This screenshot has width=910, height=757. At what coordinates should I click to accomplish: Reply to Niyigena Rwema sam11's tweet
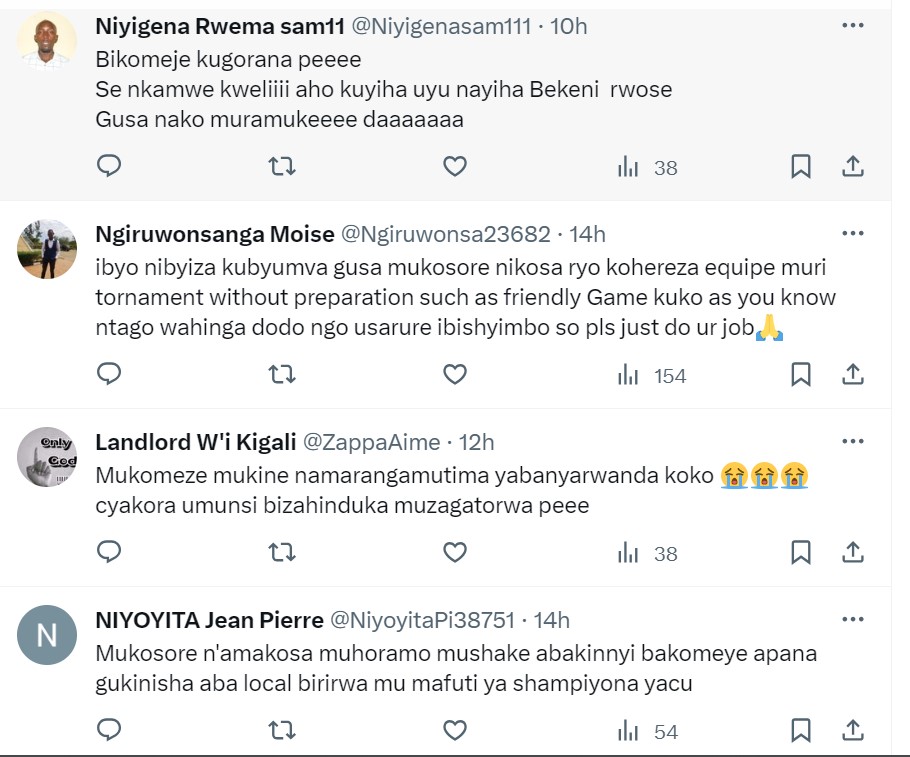point(109,167)
